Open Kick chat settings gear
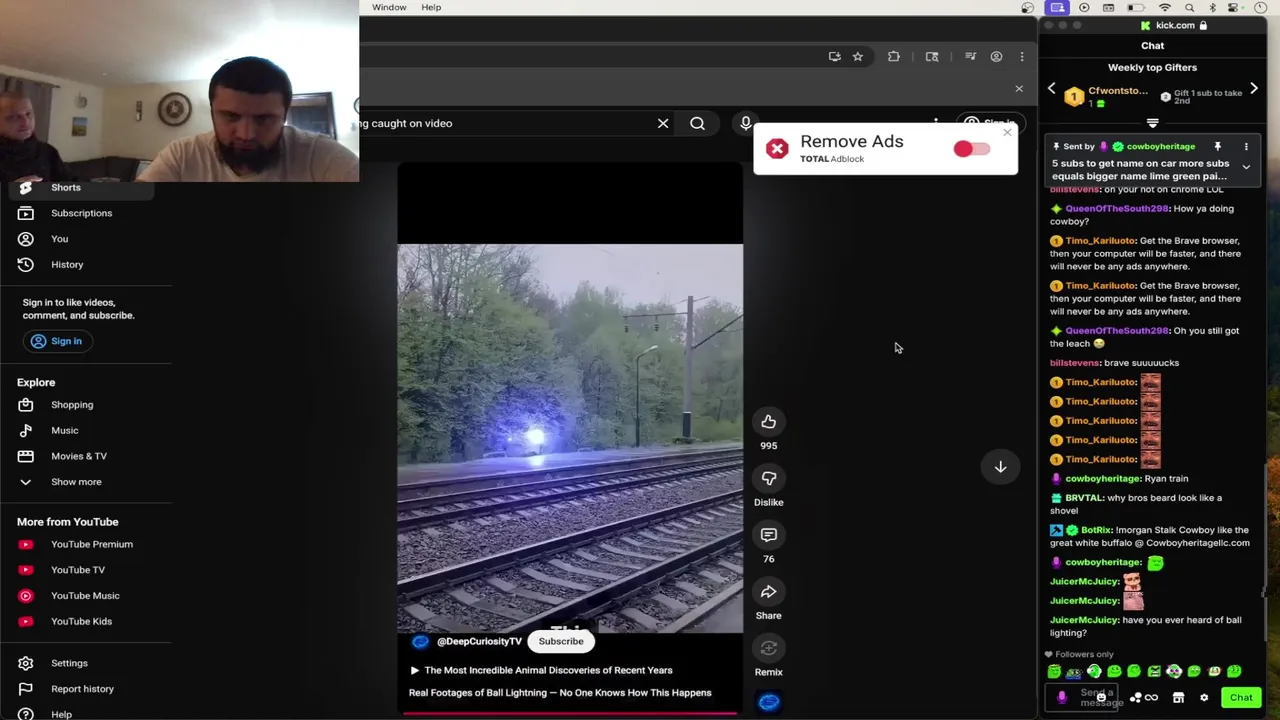 1204,698
